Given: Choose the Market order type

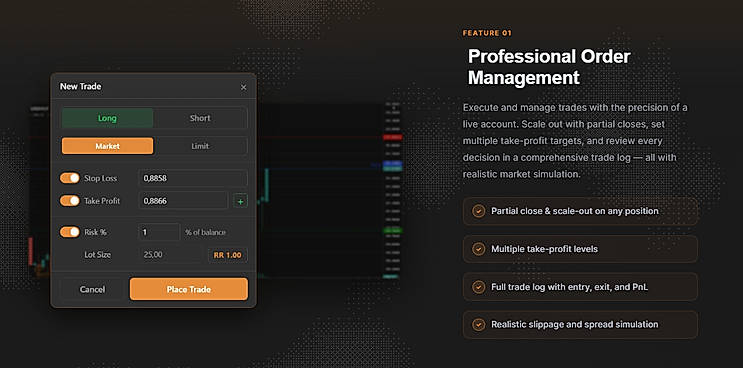Looking at the screenshot, I should pos(108,146).
